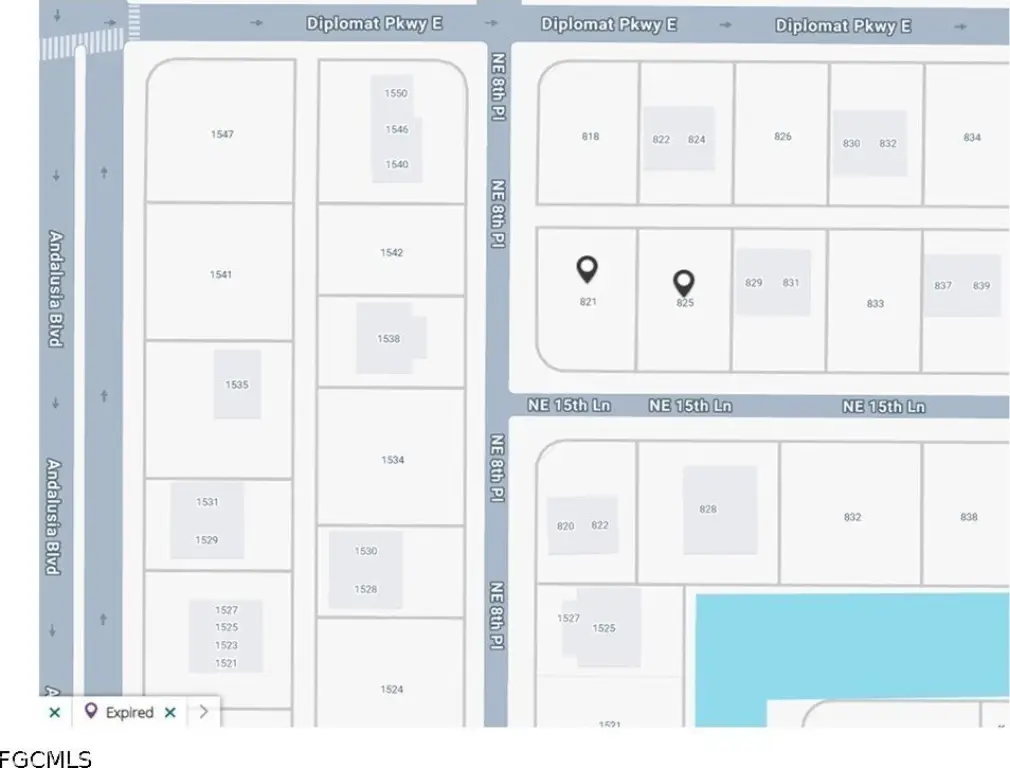Click the building labeled 1538
Image resolution: width=1010 pixels, height=768 pixels.
388,338
